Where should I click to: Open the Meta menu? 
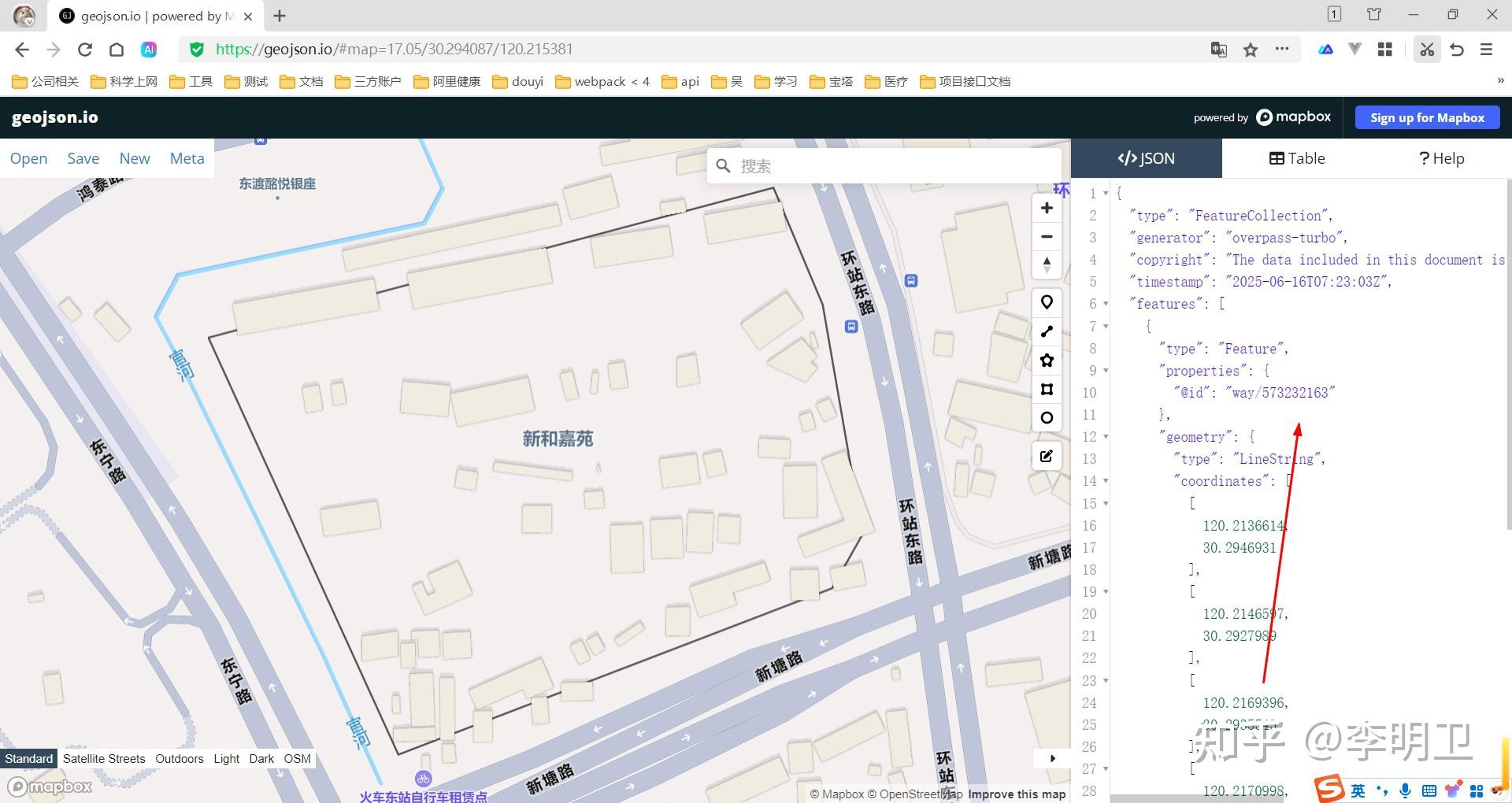(187, 158)
